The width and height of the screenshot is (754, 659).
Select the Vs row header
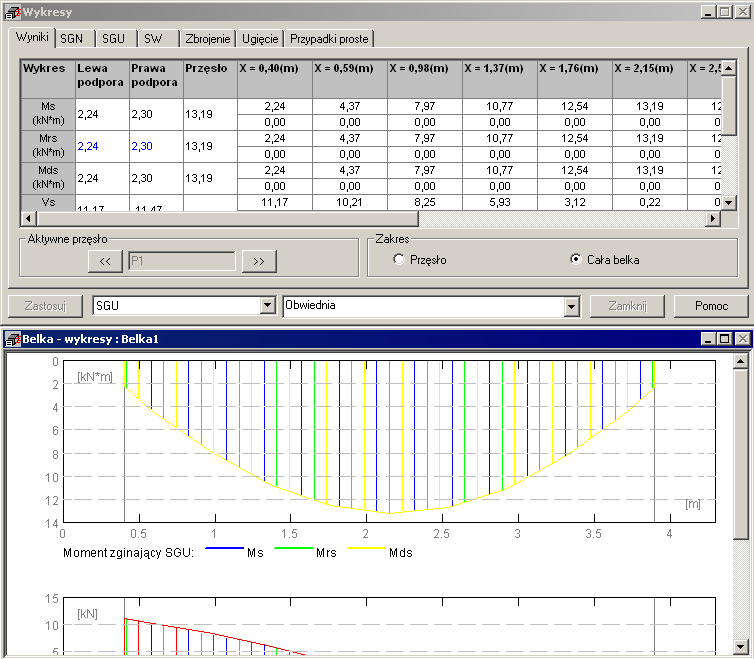48,203
